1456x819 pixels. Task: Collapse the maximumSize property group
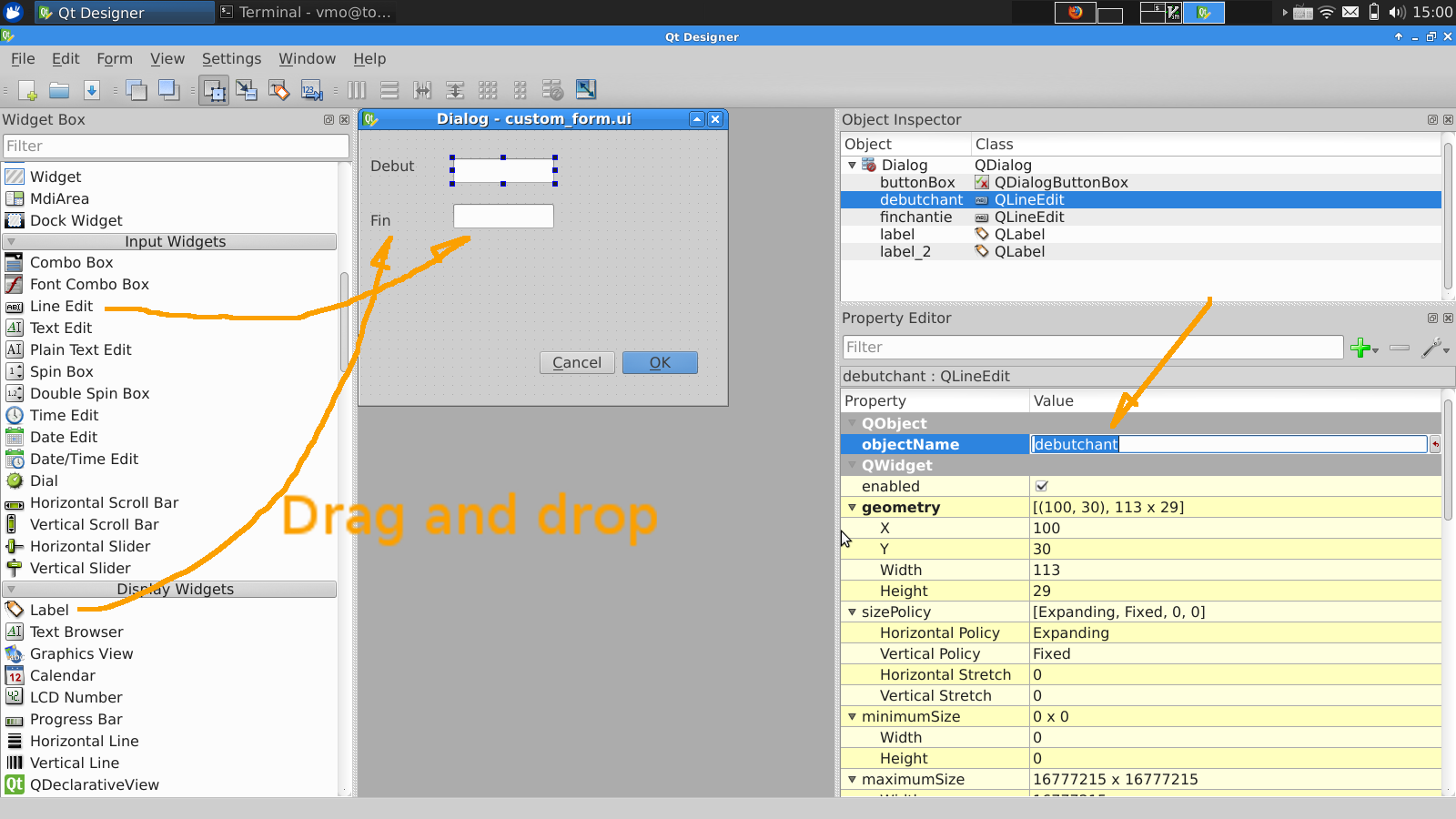click(853, 779)
